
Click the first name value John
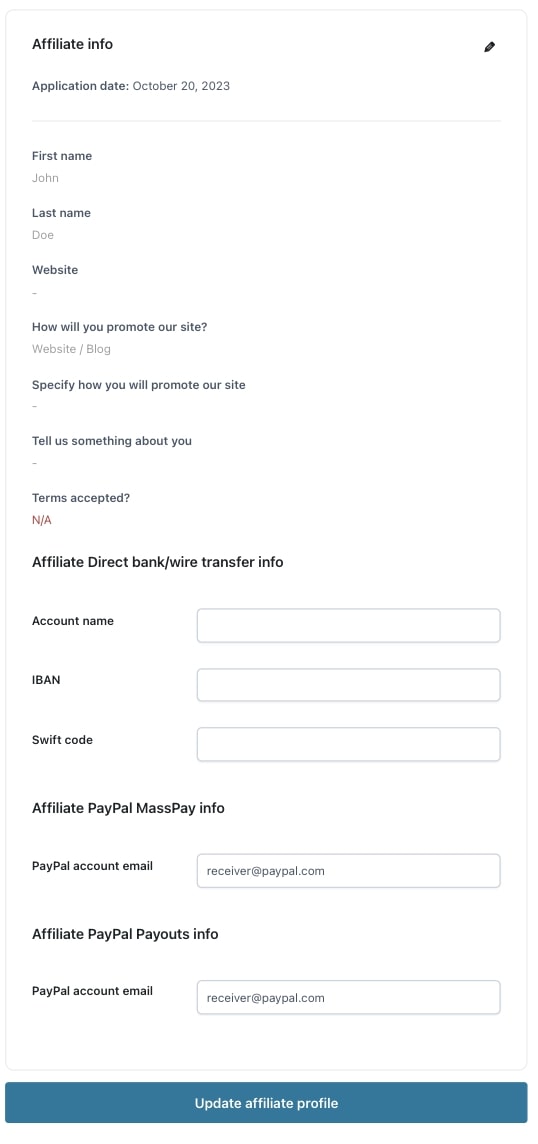[x=45, y=178]
